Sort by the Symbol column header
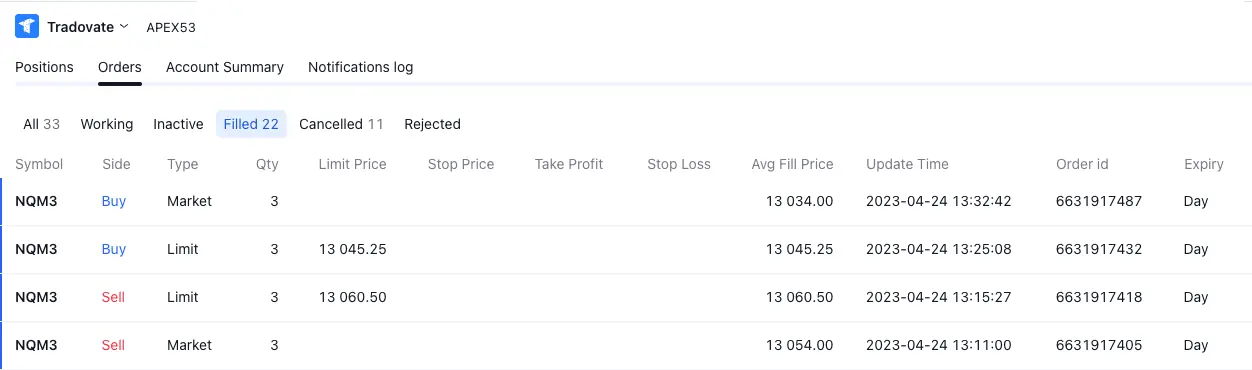The width and height of the screenshot is (1252, 370). (x=39, y=164)
